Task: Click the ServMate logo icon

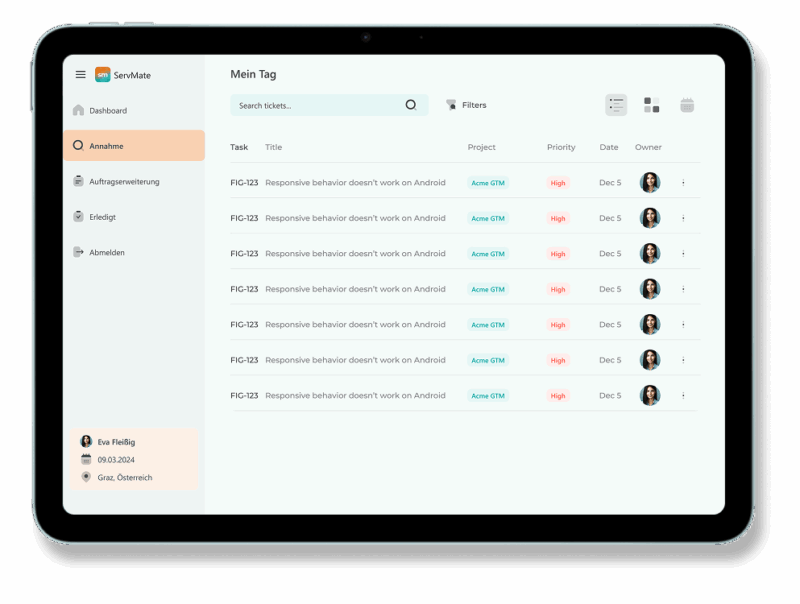Action: coord(102,75)
